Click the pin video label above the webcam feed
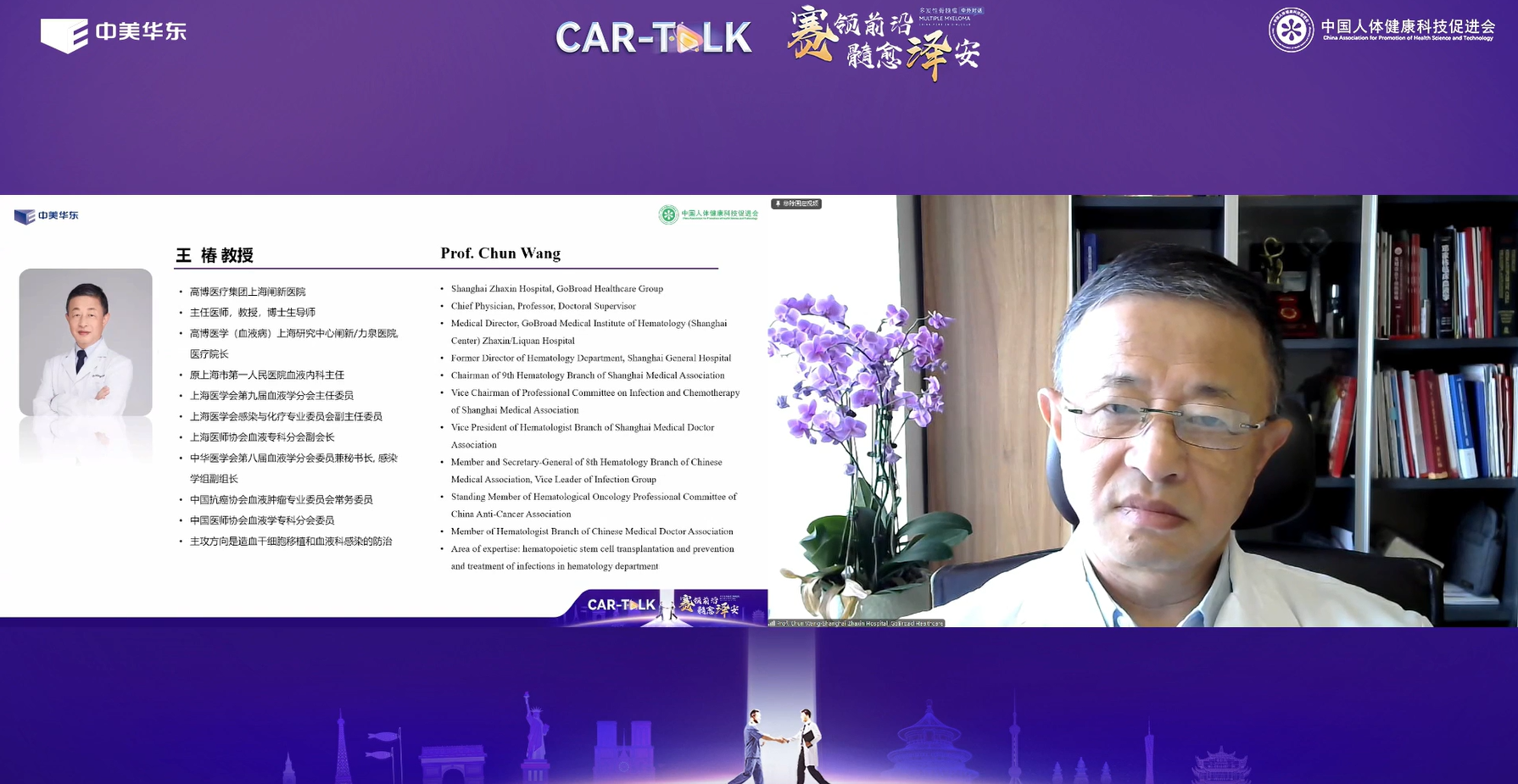 (796, 203)
